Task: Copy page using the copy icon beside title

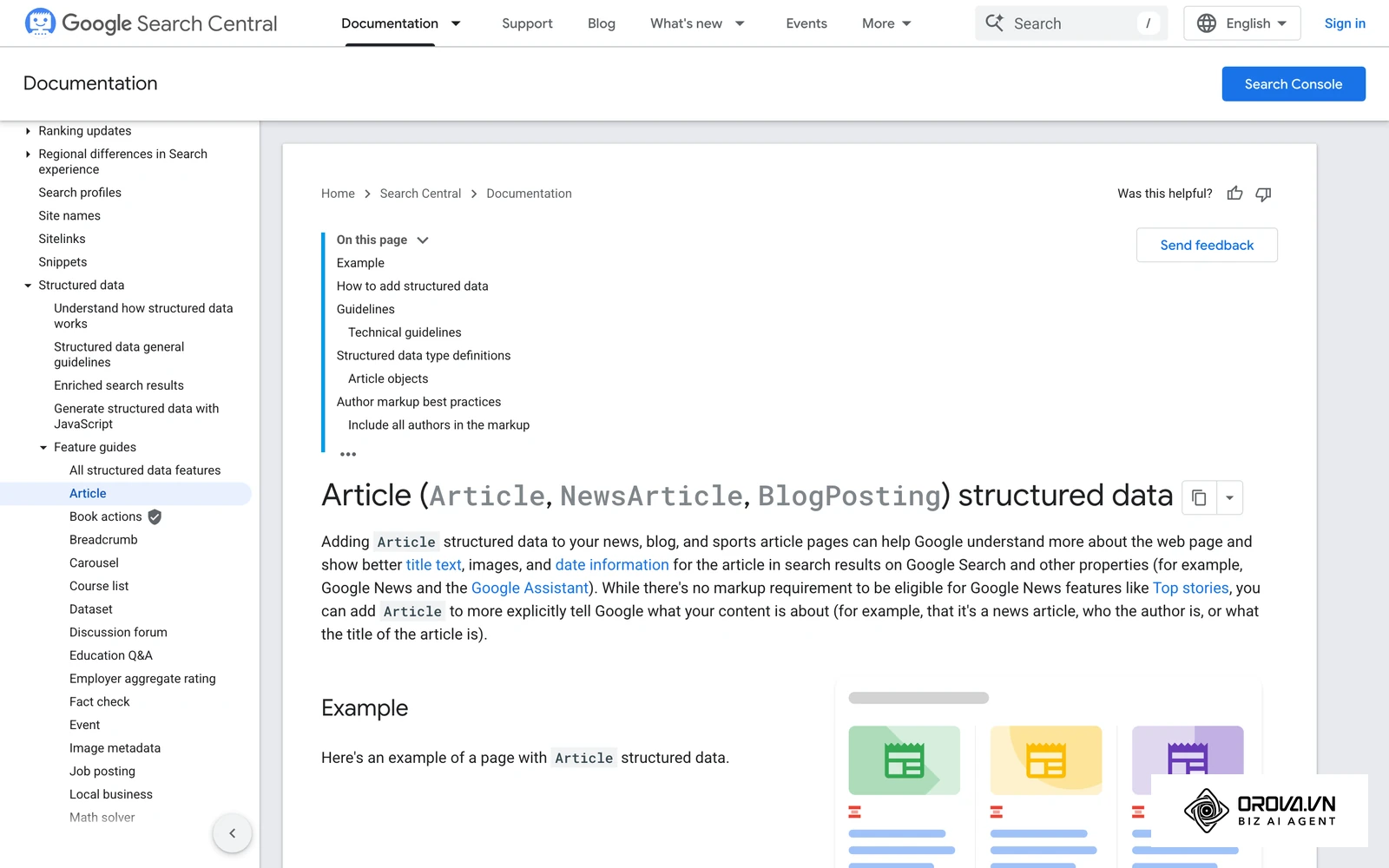Action: 1199,497
